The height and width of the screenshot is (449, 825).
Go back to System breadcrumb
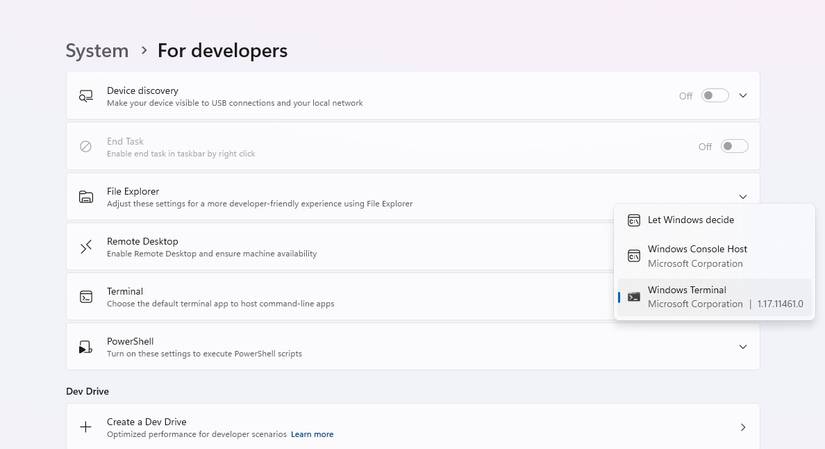click(97, 50)
